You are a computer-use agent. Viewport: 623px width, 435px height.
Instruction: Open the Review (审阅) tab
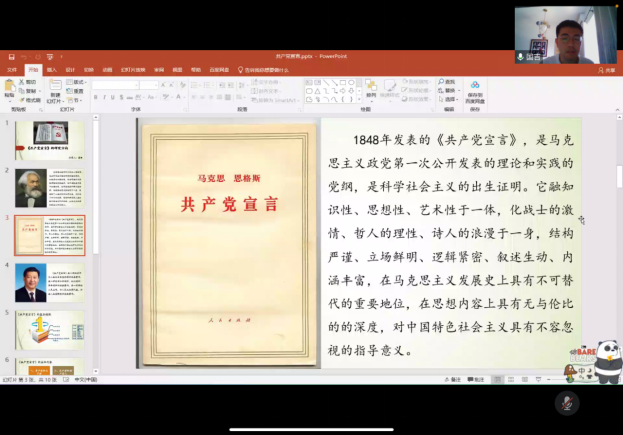[159, 70]
